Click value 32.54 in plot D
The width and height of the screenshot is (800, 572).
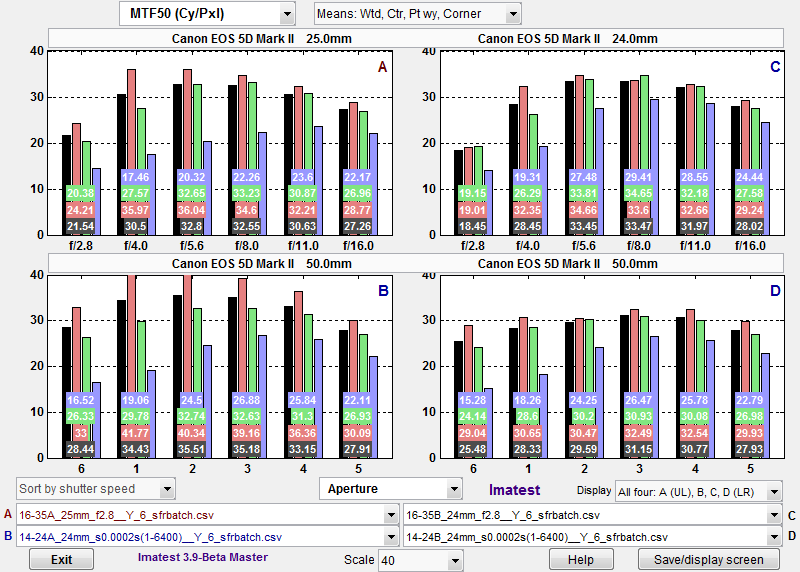(694, 433)
